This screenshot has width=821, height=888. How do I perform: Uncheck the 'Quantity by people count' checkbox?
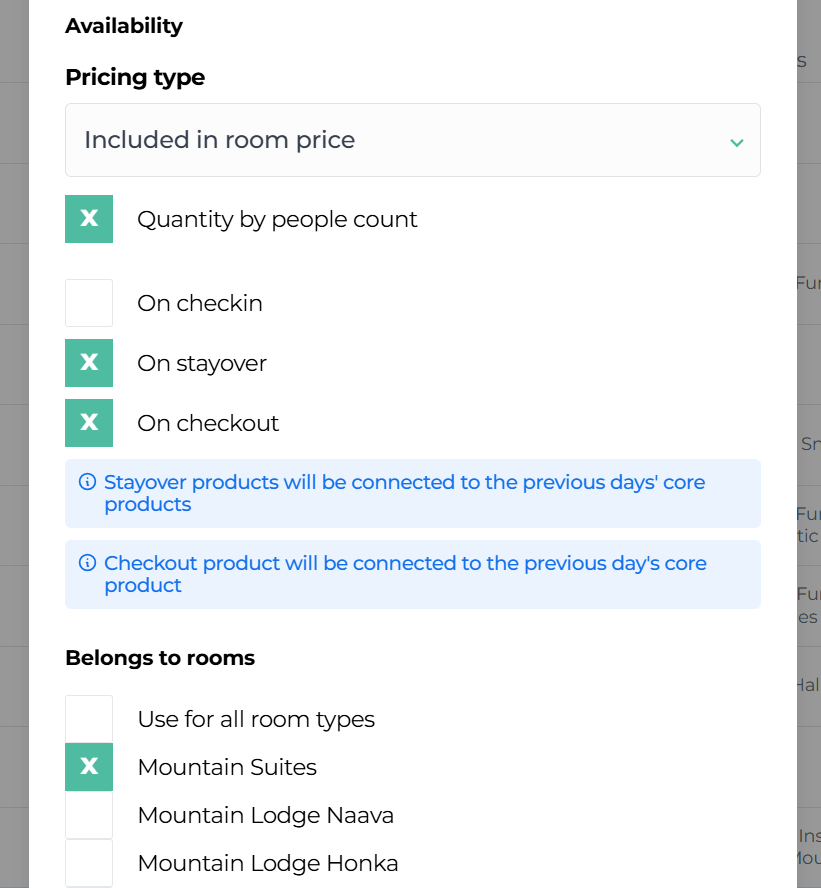[89, 219]
